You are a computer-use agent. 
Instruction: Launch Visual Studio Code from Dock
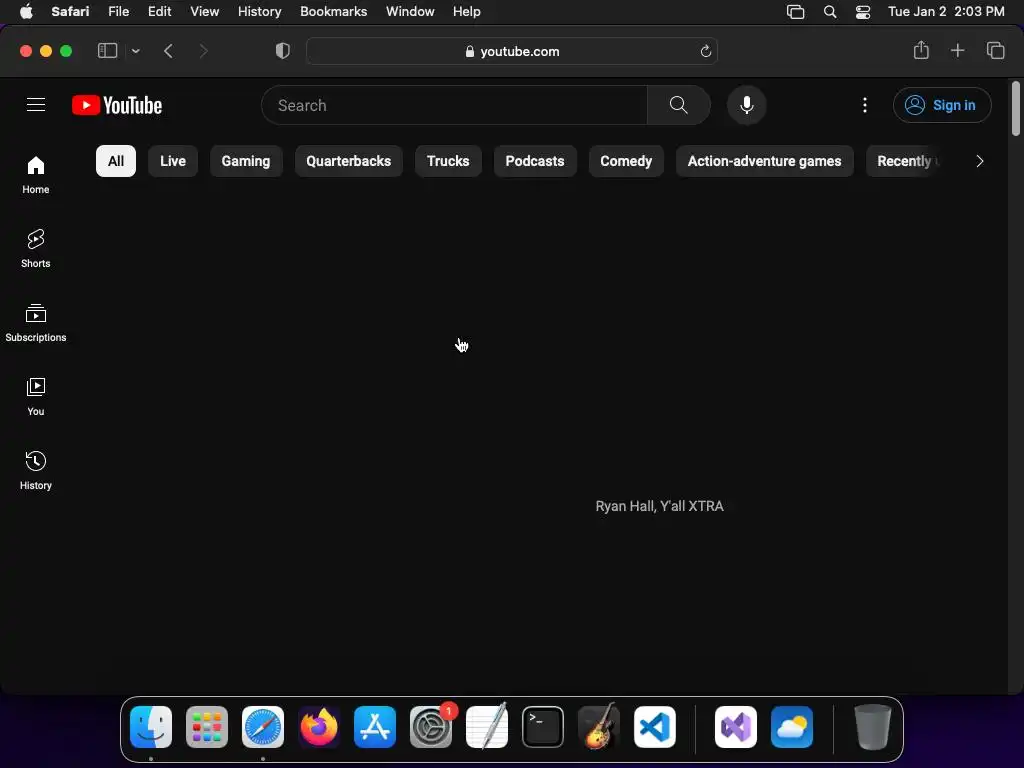click(655, 727)
